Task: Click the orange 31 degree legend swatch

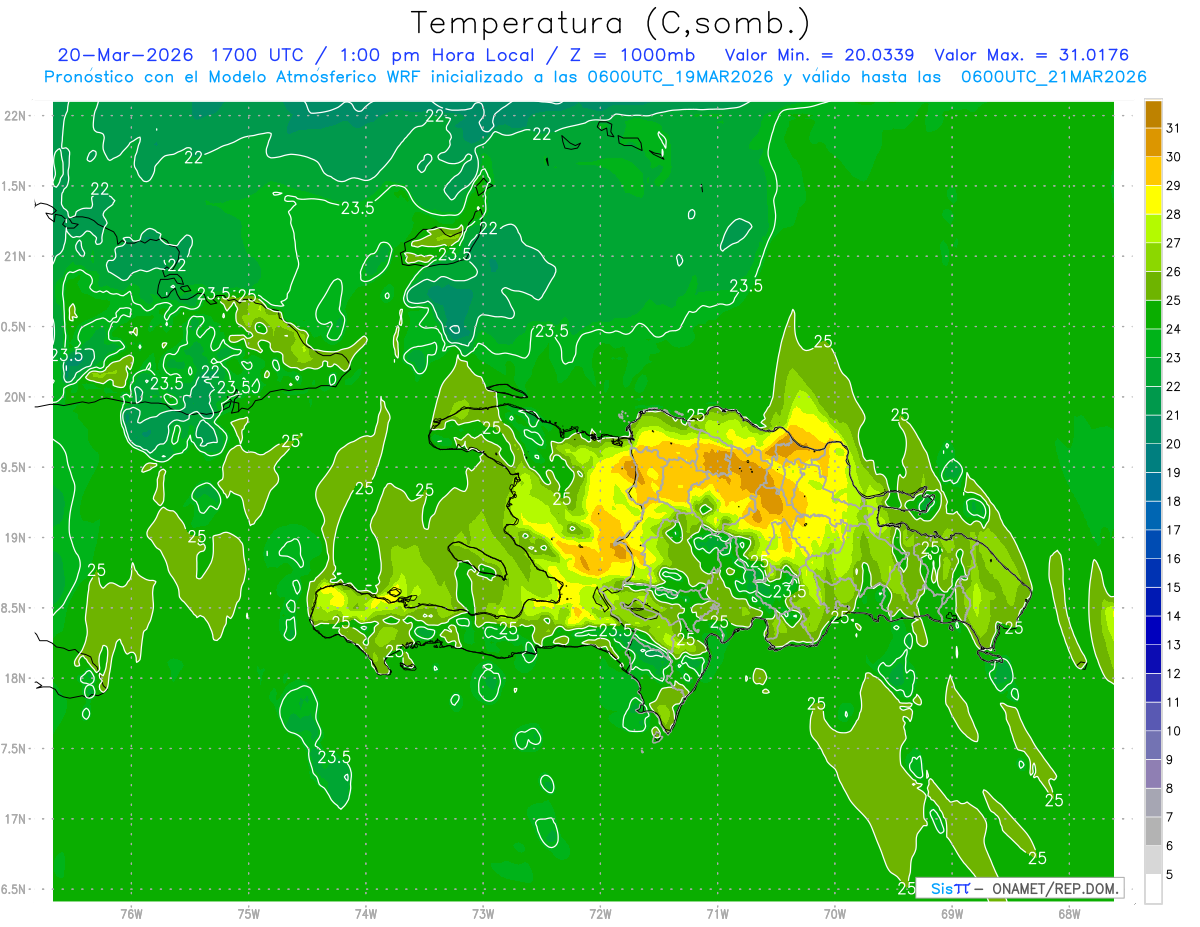Action: pyautogui.click(x=1153, y=113)
